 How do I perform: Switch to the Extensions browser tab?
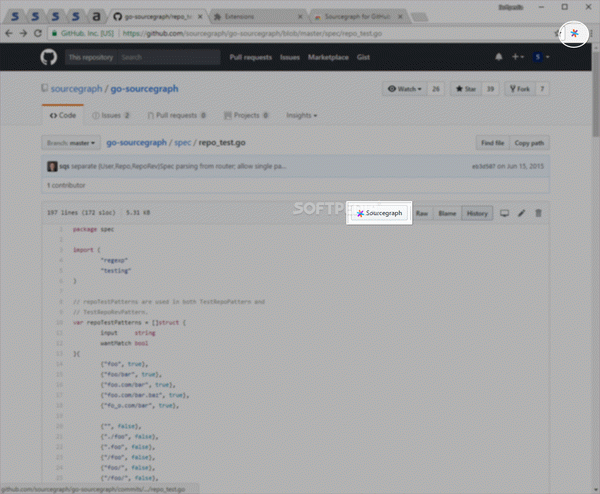pyautogui.click(x=257, y=17)
